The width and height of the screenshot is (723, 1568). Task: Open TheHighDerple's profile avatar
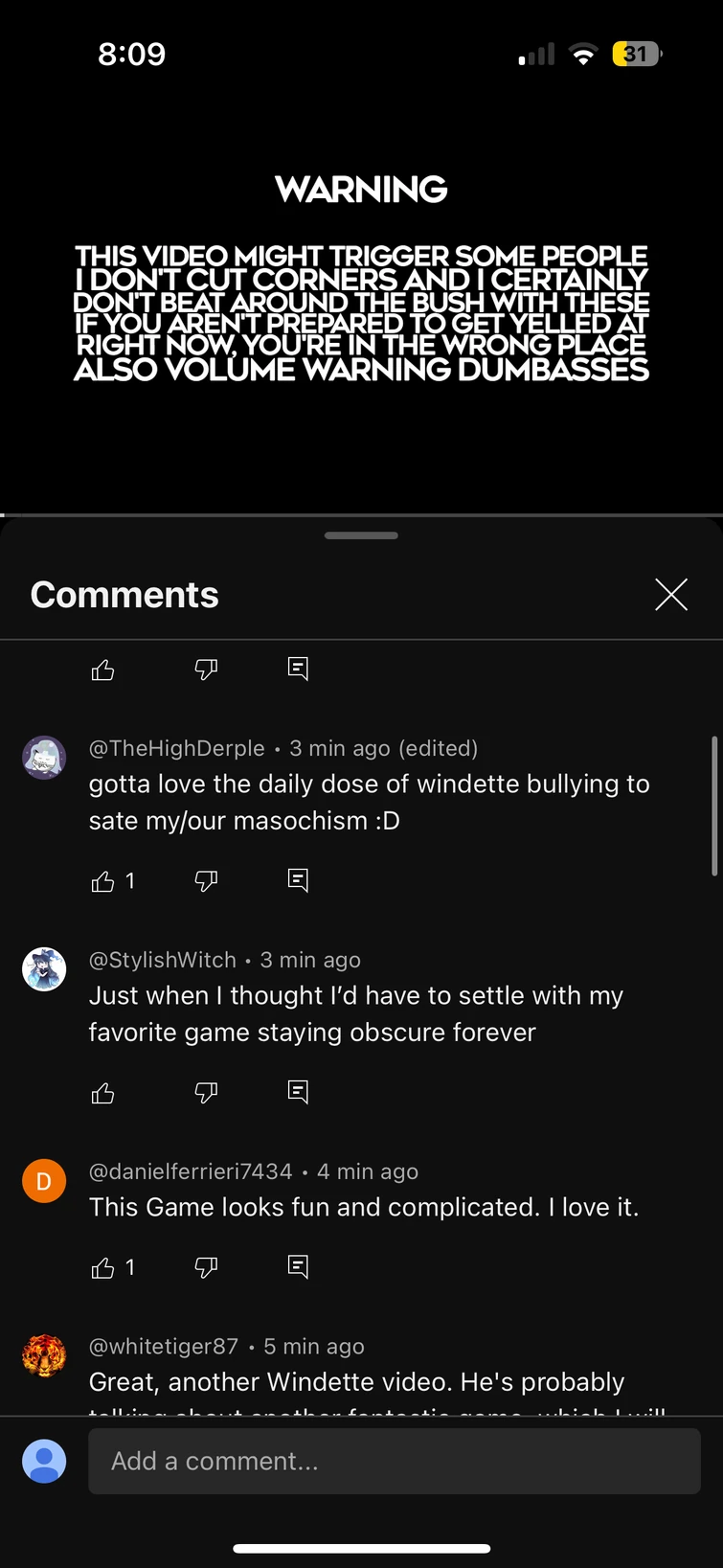[44, 758]
